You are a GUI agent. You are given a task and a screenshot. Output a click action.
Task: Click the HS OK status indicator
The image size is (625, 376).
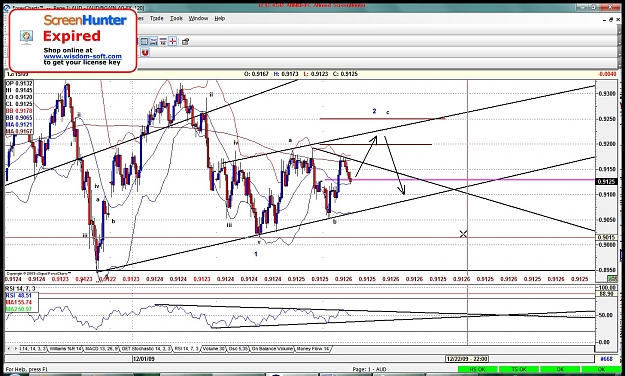pos(478,370)
